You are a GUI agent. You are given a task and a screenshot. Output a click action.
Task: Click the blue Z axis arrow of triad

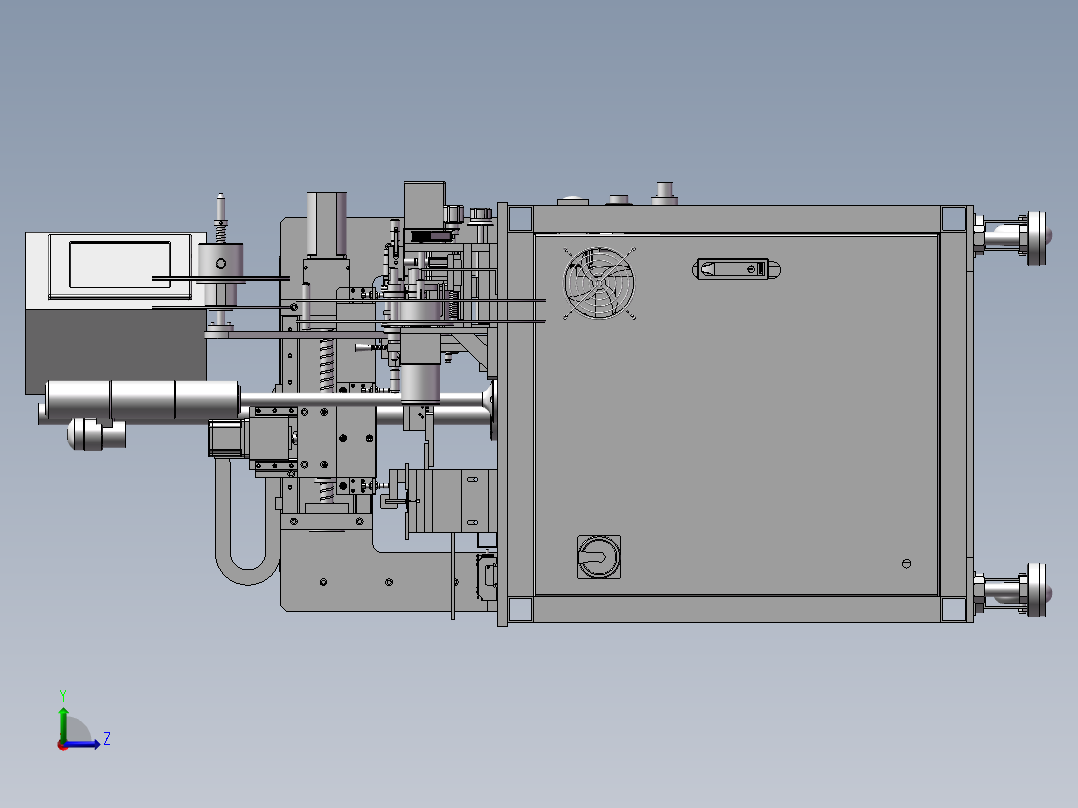[x=84, y=743]
